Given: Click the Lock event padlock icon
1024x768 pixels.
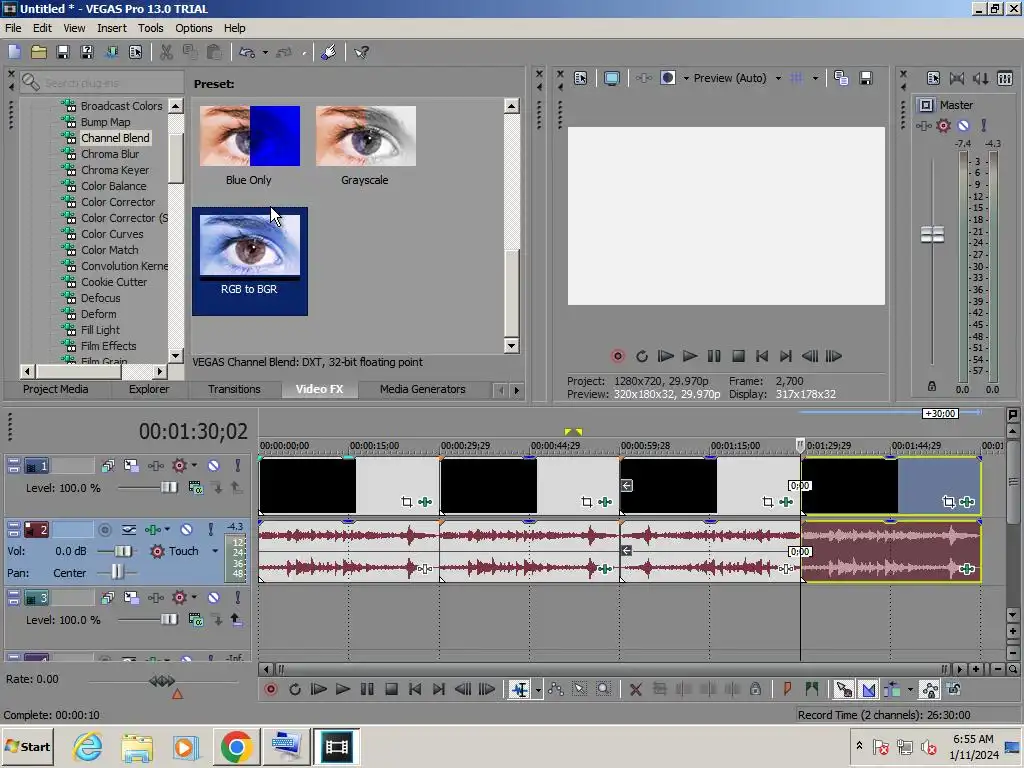Looking at the screenshot, I should [x=756, y=689].
